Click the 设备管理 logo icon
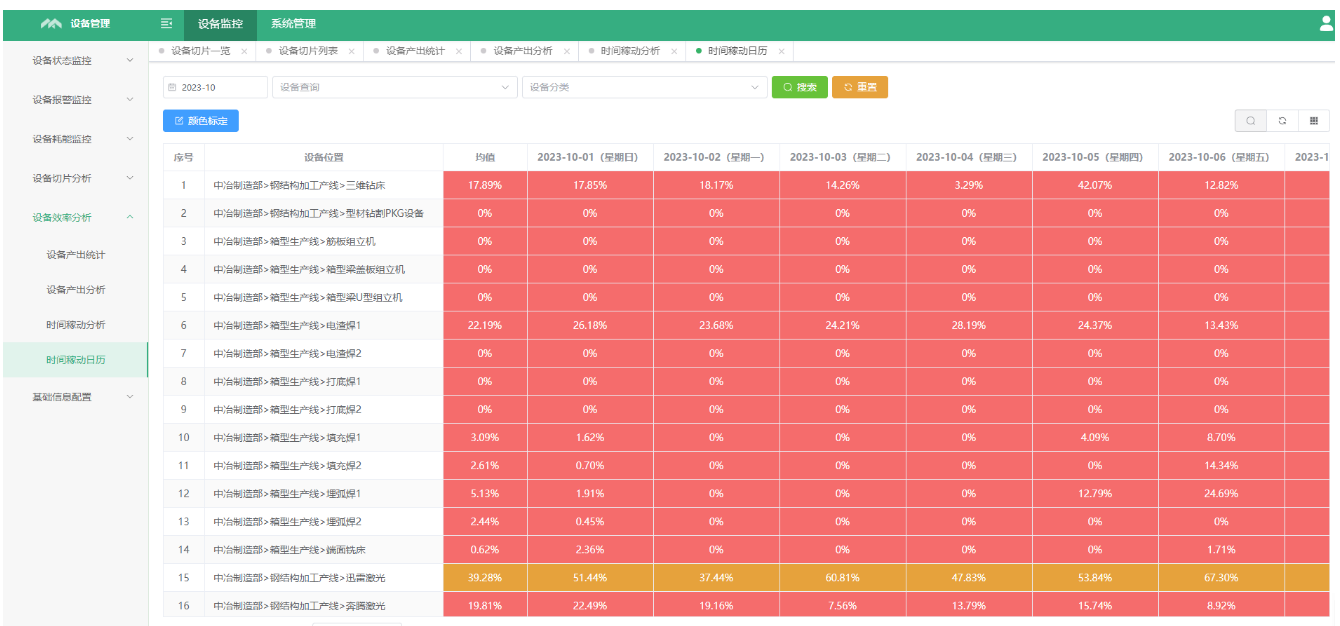This screenshot has width=1340, height=626. pyautogui.click(x=51, y=24)
